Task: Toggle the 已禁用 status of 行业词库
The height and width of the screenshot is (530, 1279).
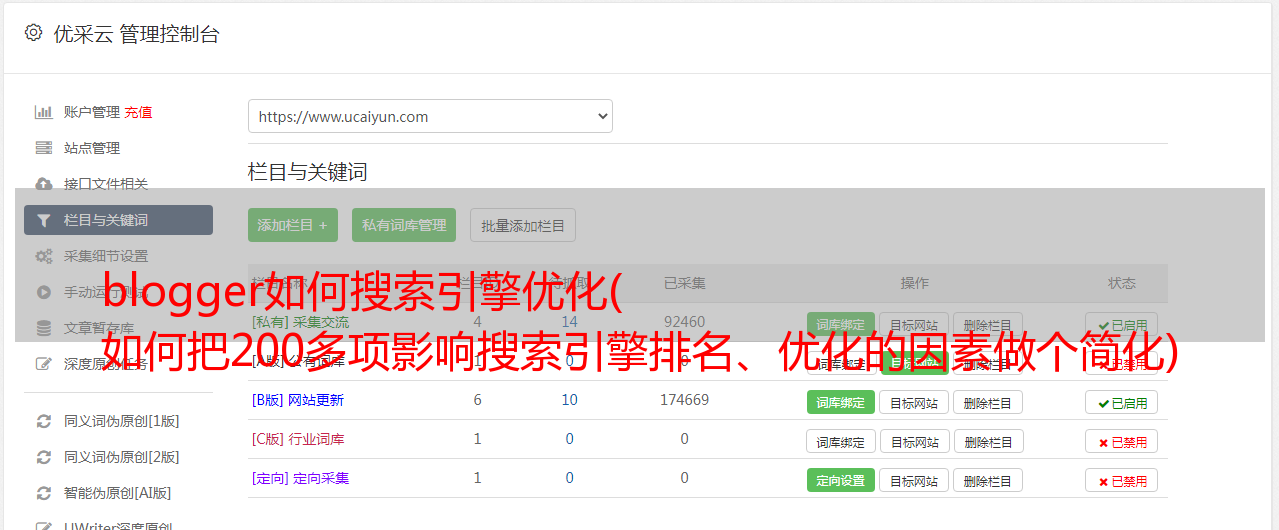Action: tap(1122, 441)
